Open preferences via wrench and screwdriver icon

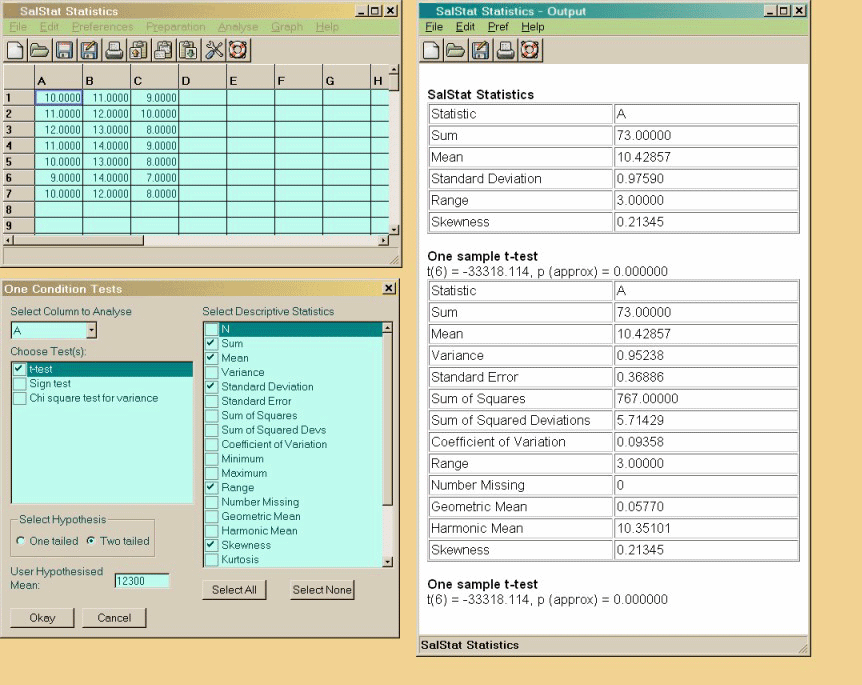[214, 50]
